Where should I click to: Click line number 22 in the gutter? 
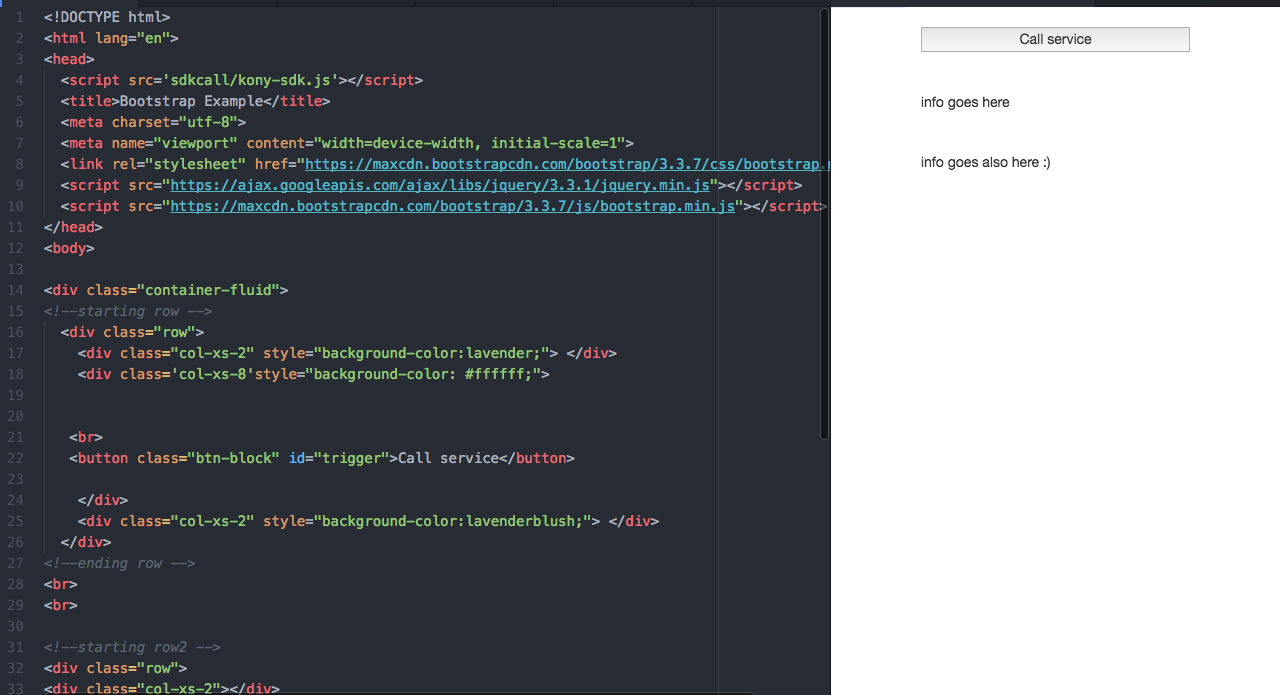18,458
